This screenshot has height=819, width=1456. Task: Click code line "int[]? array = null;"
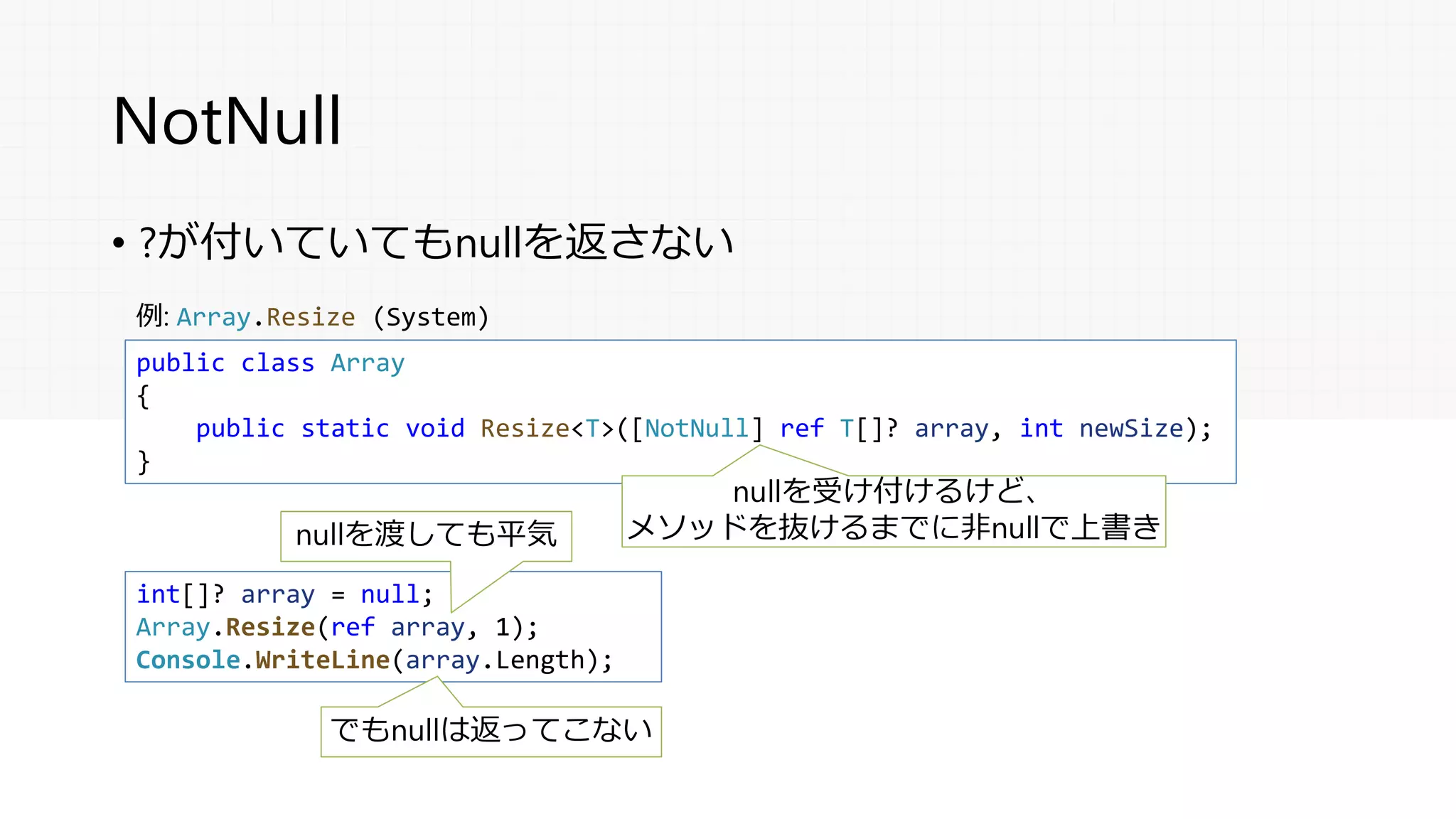(x=284, y=594)
